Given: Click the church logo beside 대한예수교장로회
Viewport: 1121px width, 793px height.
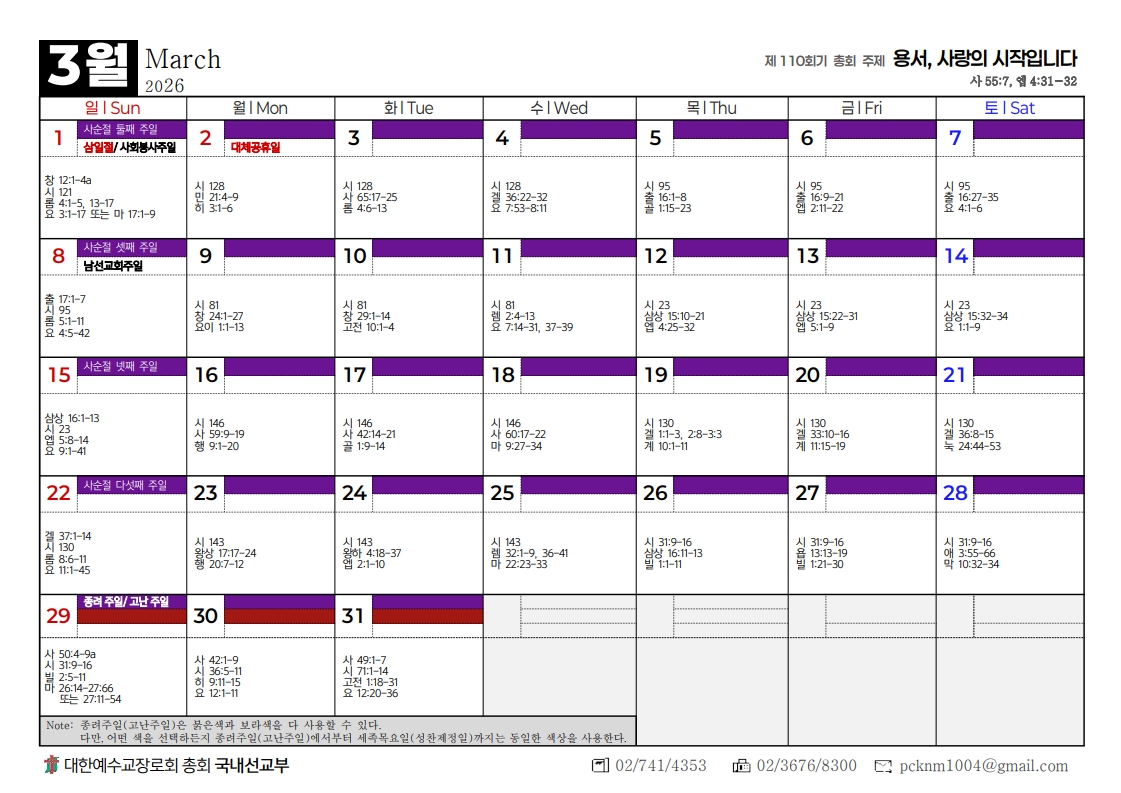Looking at the screenshot, I should point(52,766).
